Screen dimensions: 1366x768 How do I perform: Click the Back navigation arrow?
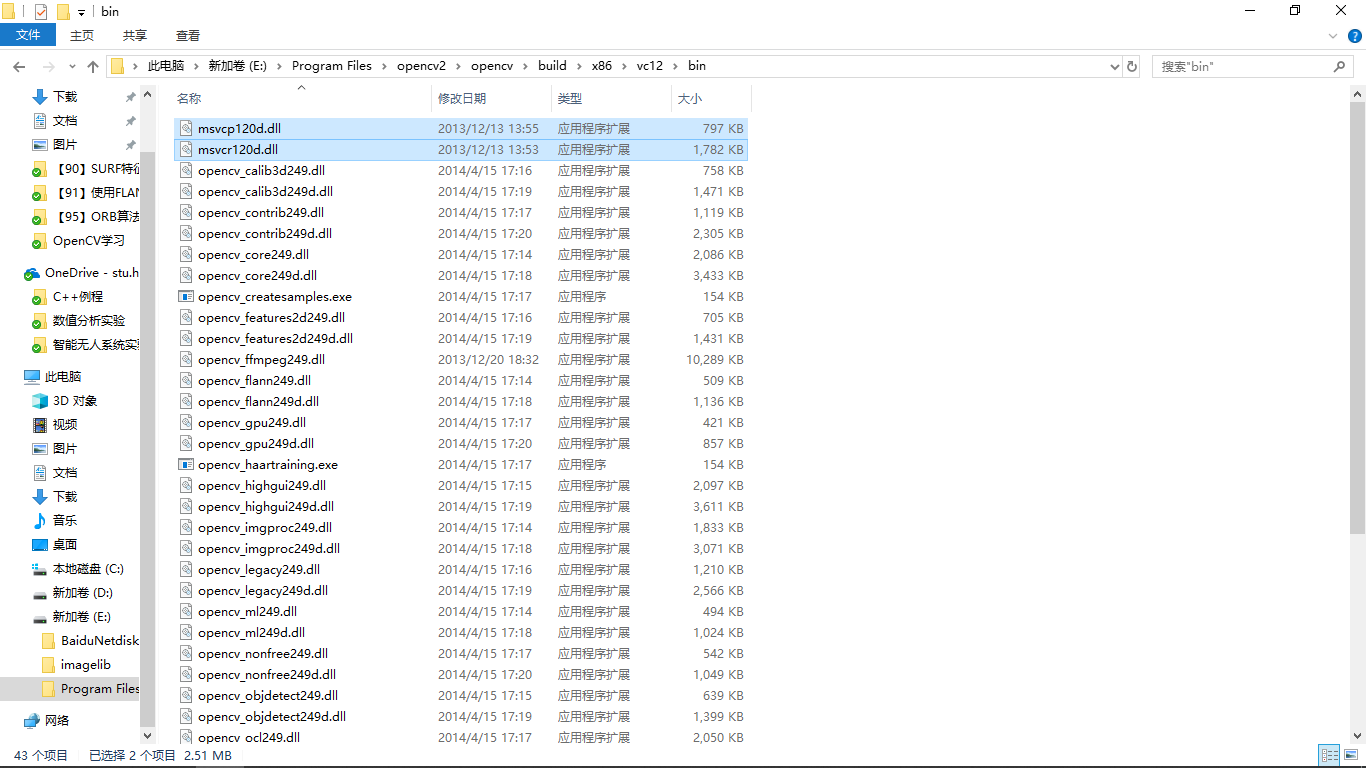(19, 65)
